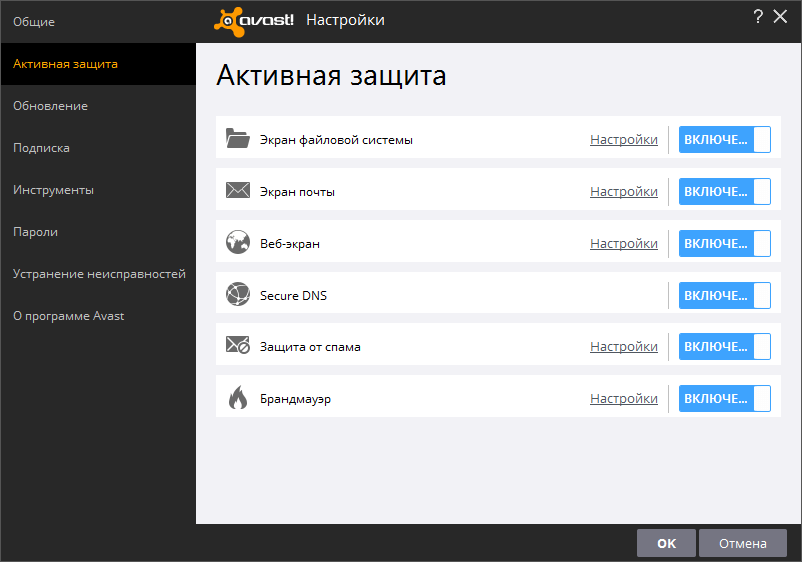Click the Экран файловой системы label
This screenshot has width=802, height=562.
point(336,140)
